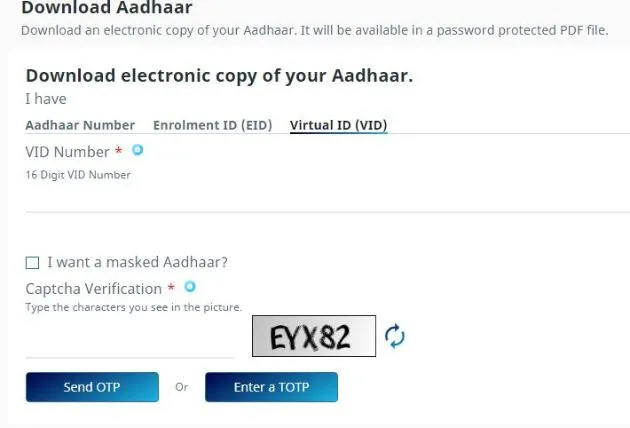Click the '16 Digit VID Number' helper text
This screenshot has height=428, width=630.
click(78, 175)
